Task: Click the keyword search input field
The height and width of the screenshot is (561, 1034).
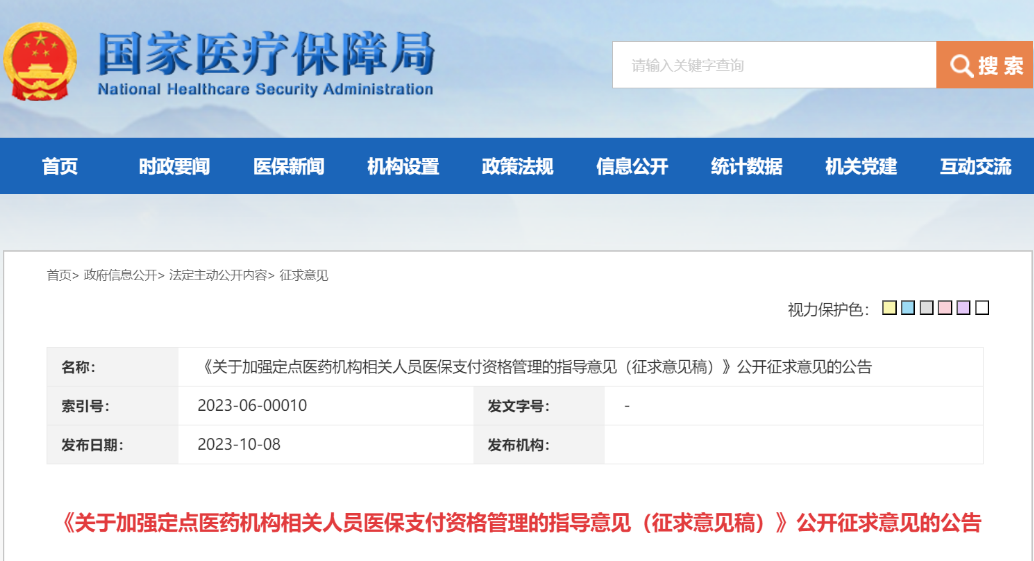Action: coord(773,66)
